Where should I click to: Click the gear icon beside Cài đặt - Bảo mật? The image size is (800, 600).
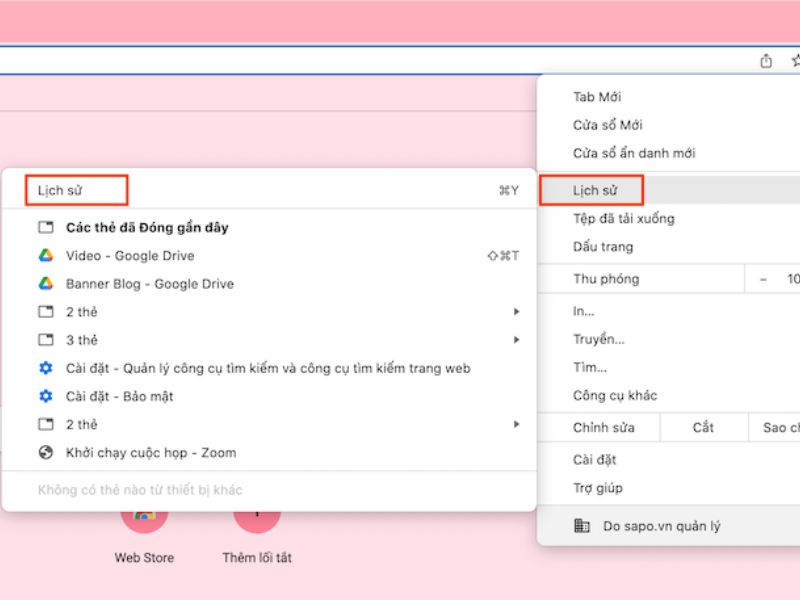click(x=44, y=396)
